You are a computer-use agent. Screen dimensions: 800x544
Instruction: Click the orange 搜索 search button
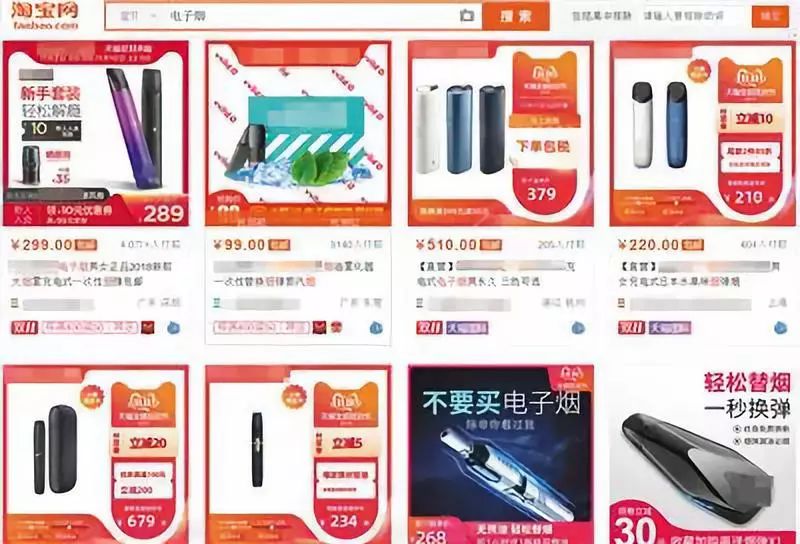(x=516, y=16)
